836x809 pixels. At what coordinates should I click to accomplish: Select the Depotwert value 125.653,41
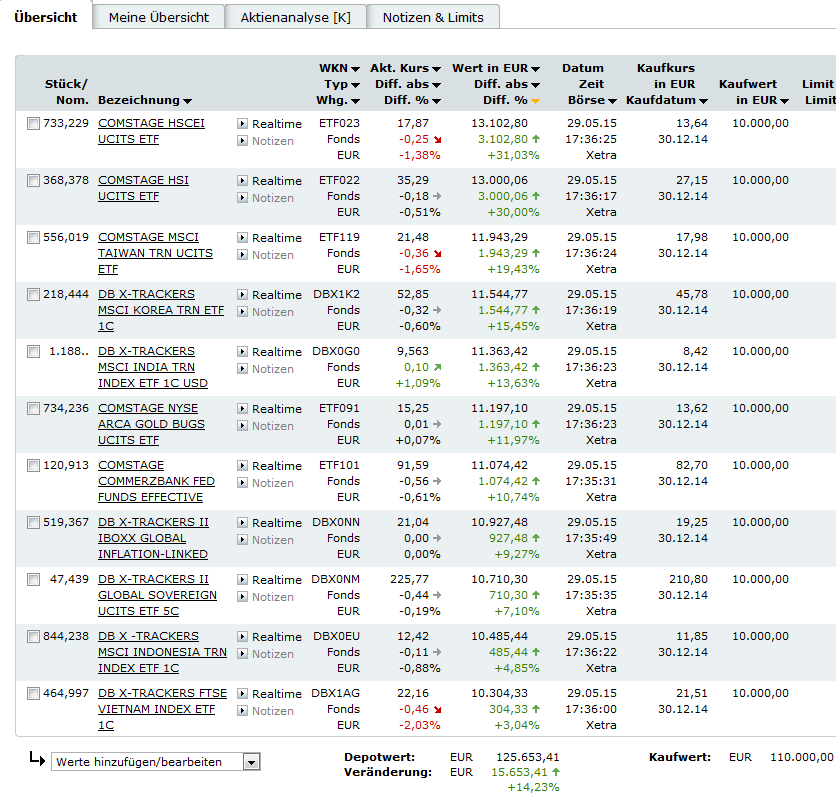pyautogui.click(x=527, y=757)
